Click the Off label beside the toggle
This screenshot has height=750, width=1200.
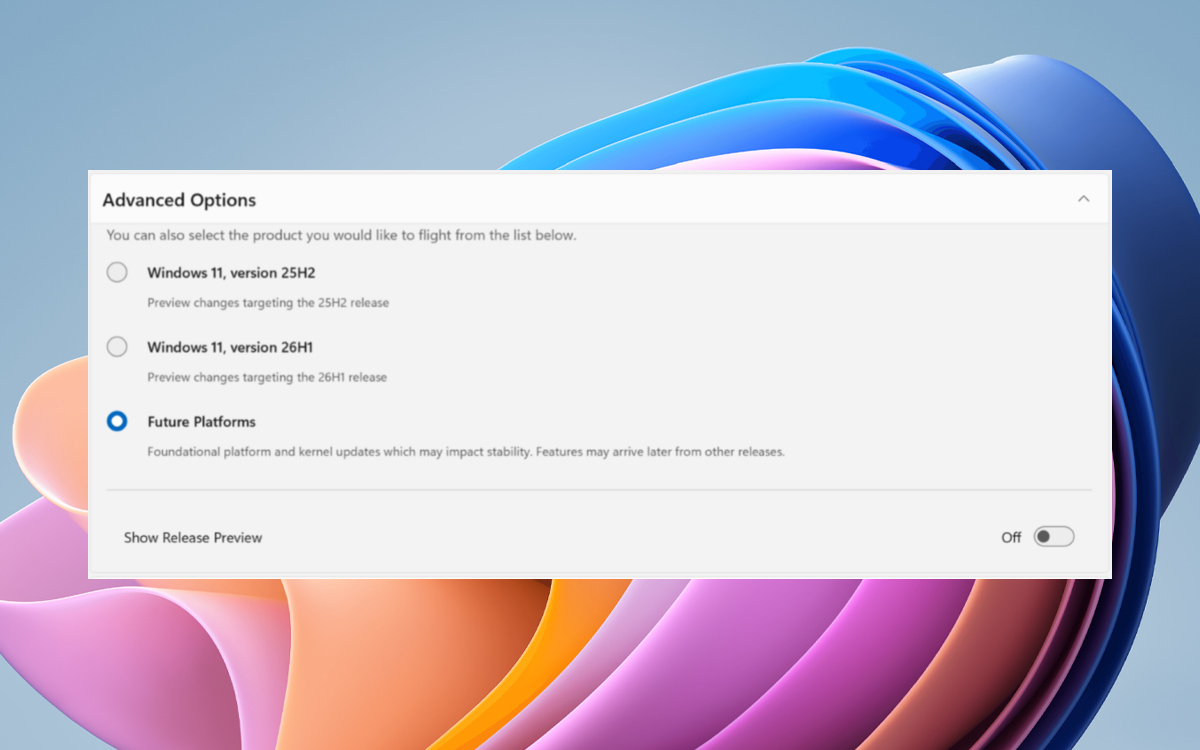[1010, 537]
